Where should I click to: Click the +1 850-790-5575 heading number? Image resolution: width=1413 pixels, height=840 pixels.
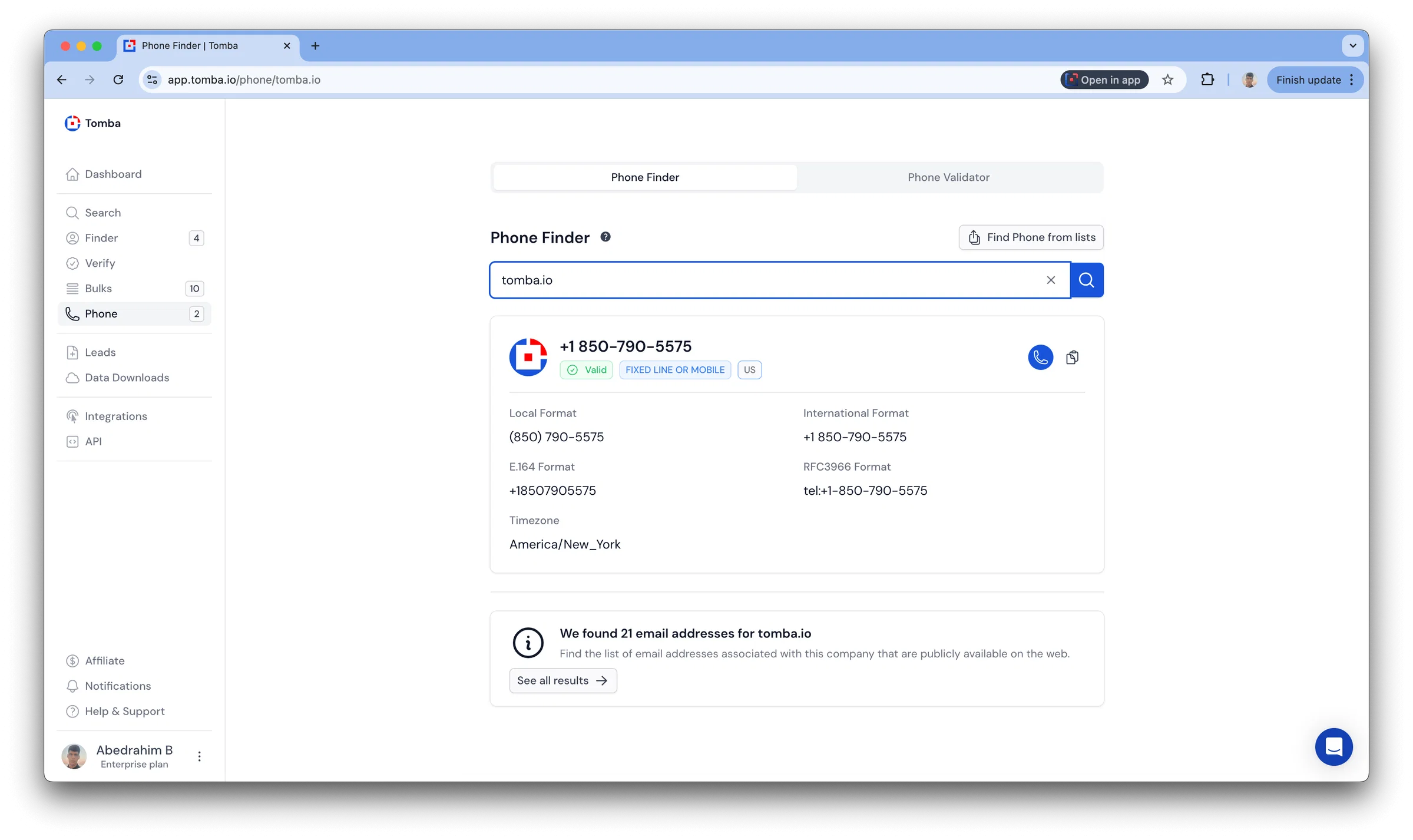[626, 346]
